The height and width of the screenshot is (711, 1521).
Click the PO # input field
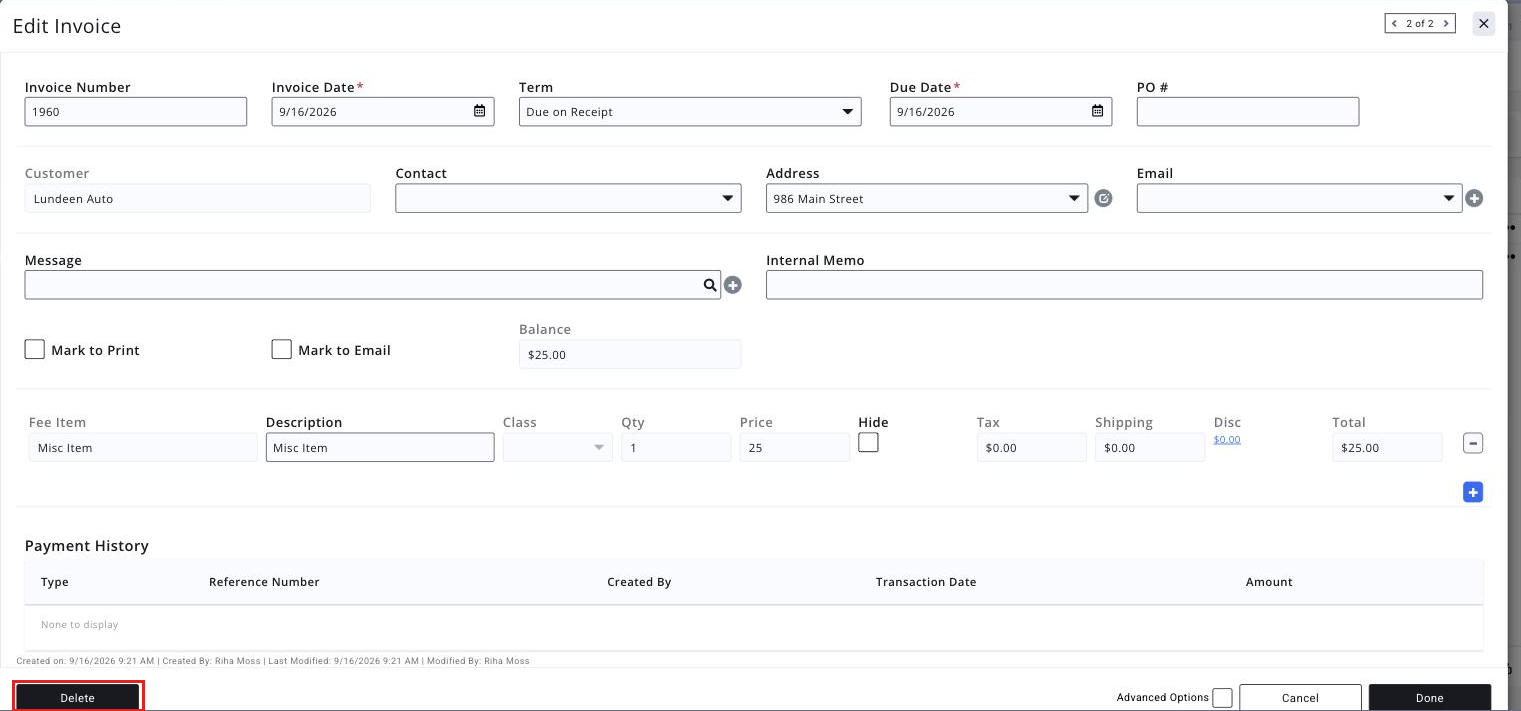click(x=1247, y=111)
